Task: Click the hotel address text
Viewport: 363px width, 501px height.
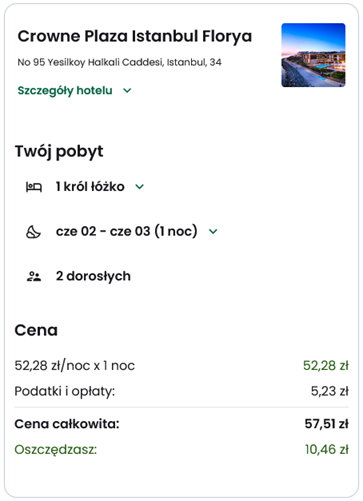Action: tap(119, 62)
